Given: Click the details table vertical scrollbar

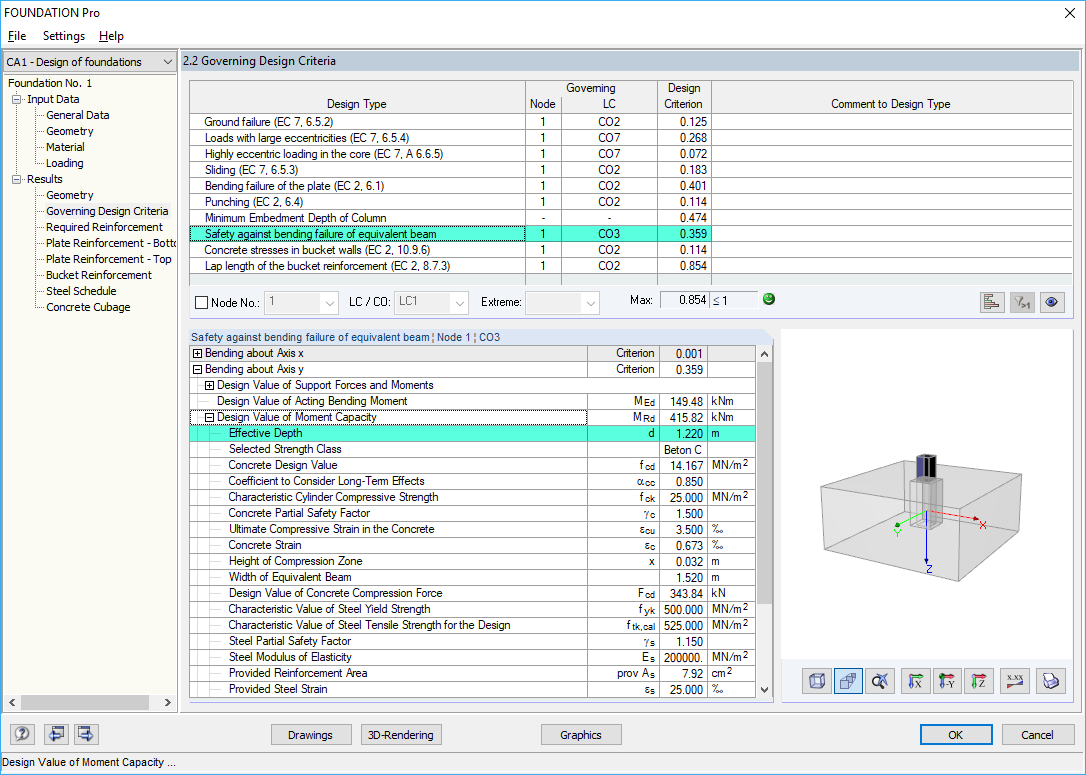Looking at the screenshot, I should [764, 483].
